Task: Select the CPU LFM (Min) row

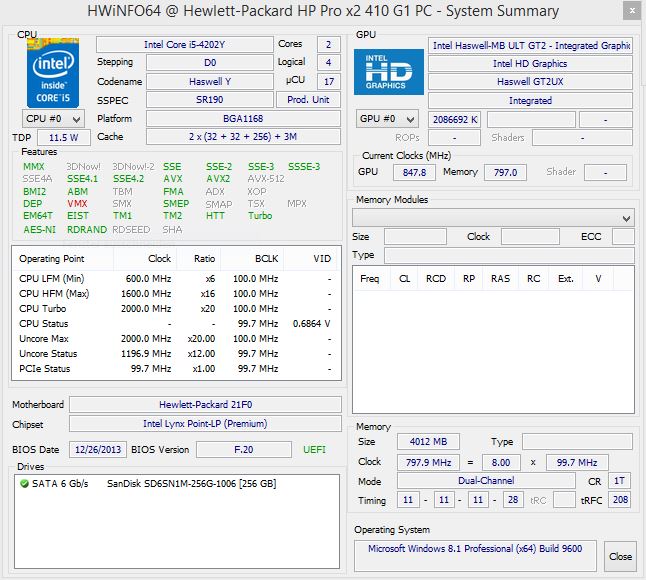Action: (175, 279)
